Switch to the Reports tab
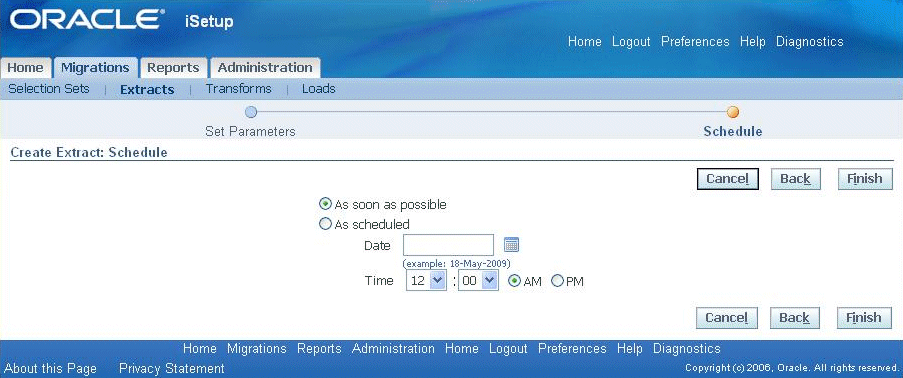The image size is (903, 378). [x=173, y=68]
